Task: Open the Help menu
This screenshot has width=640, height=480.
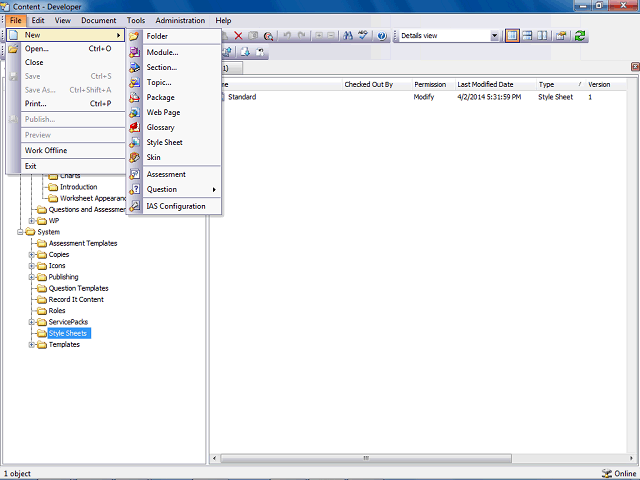Action: pos(223,20)
